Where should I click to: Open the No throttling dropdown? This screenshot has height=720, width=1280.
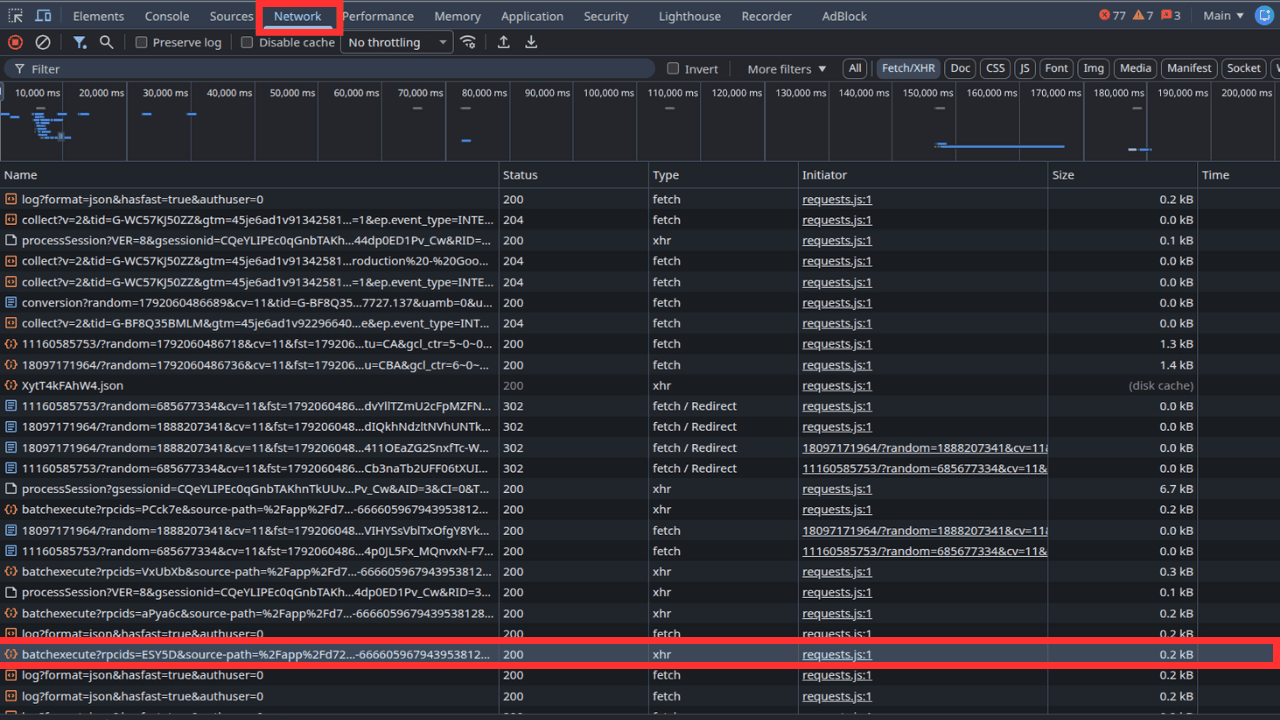[x=397, y=42]
